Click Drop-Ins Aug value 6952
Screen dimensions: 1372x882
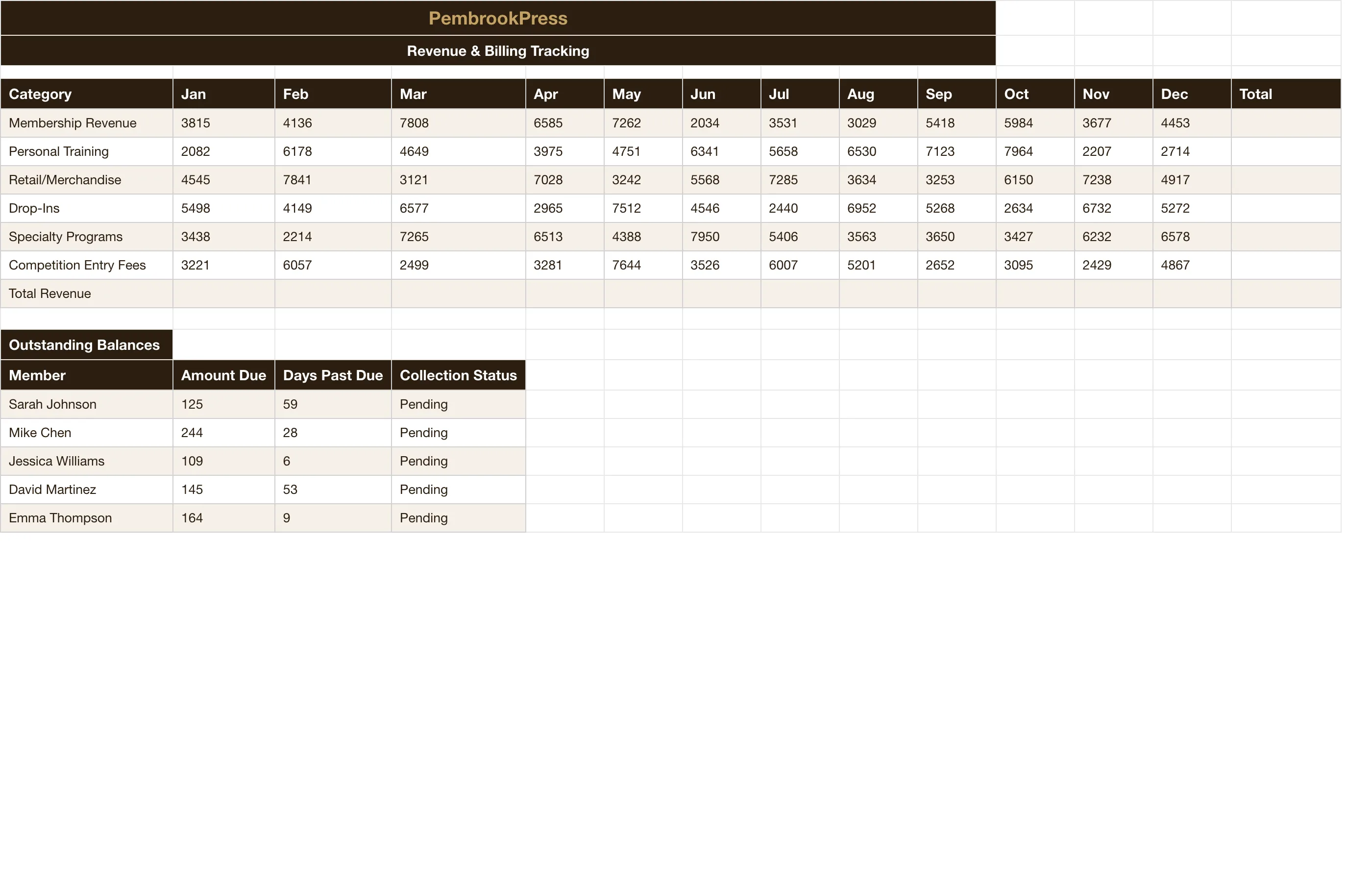[879, 208]
